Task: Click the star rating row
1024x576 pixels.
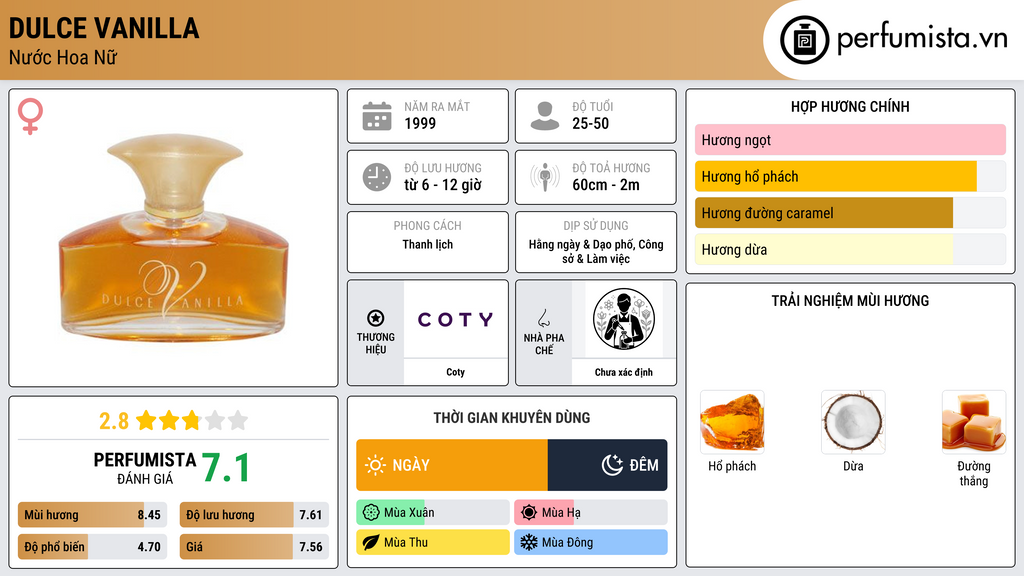Action: pos(192,420)
